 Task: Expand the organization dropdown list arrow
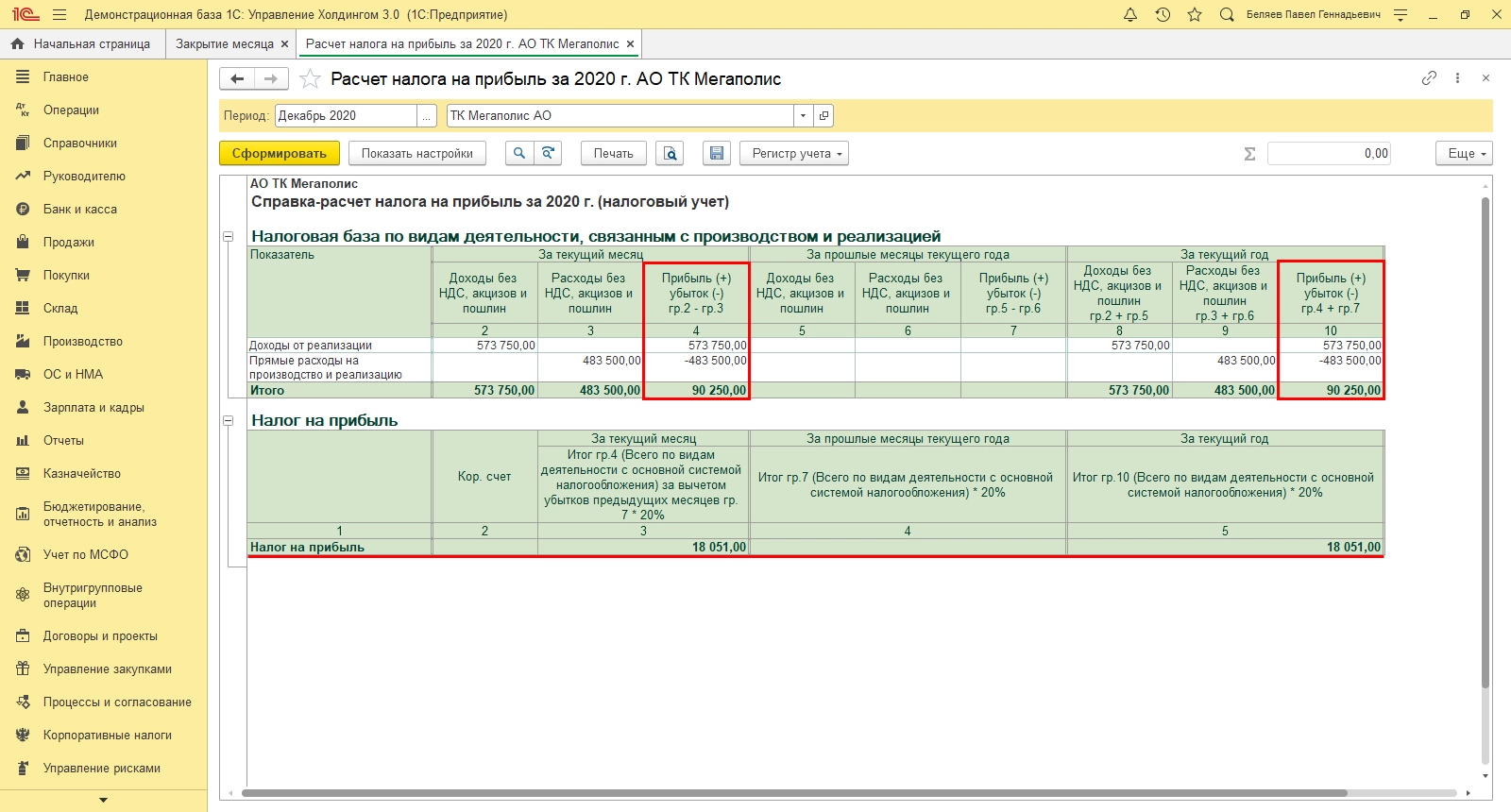pos(803,115)
